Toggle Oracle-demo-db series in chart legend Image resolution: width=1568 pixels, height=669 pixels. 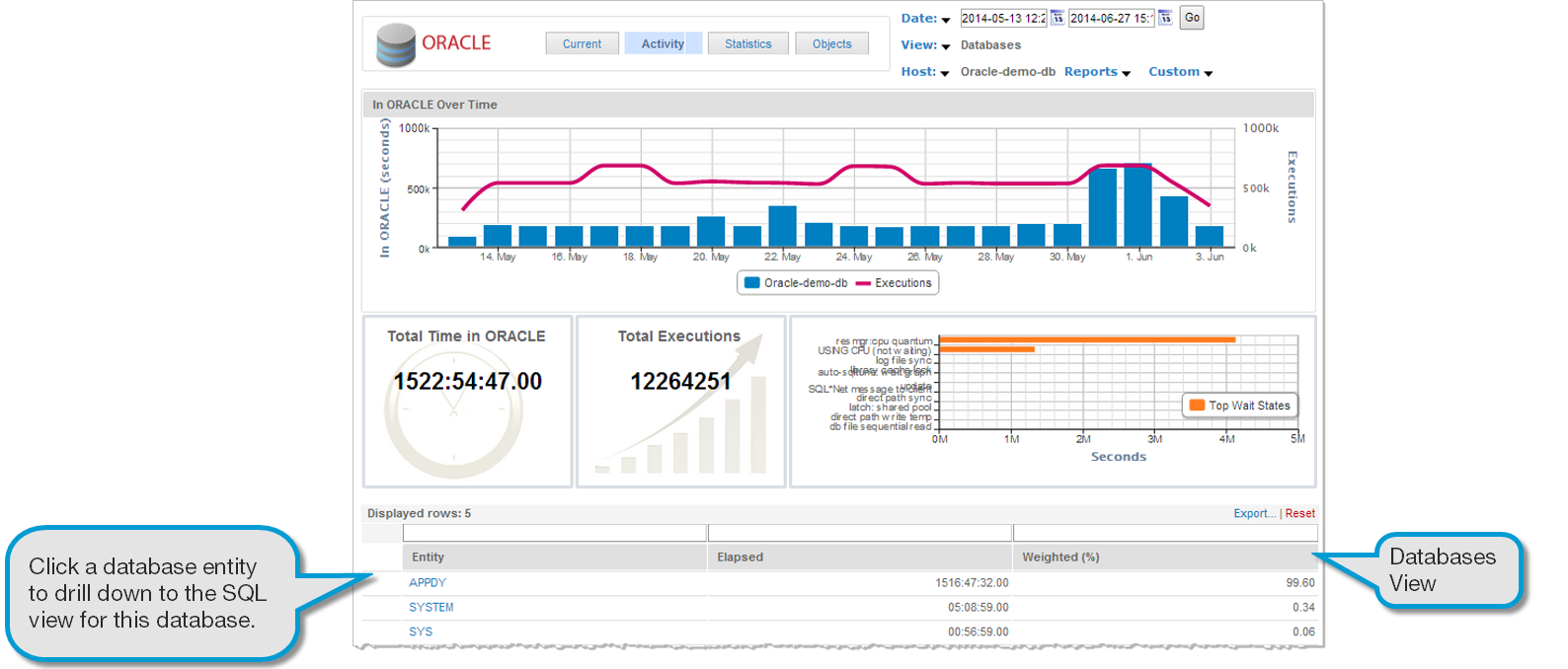(x=796, y=283)
